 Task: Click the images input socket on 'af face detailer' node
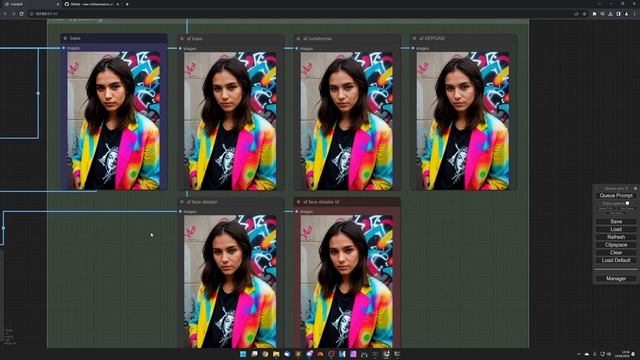(180, 211)
